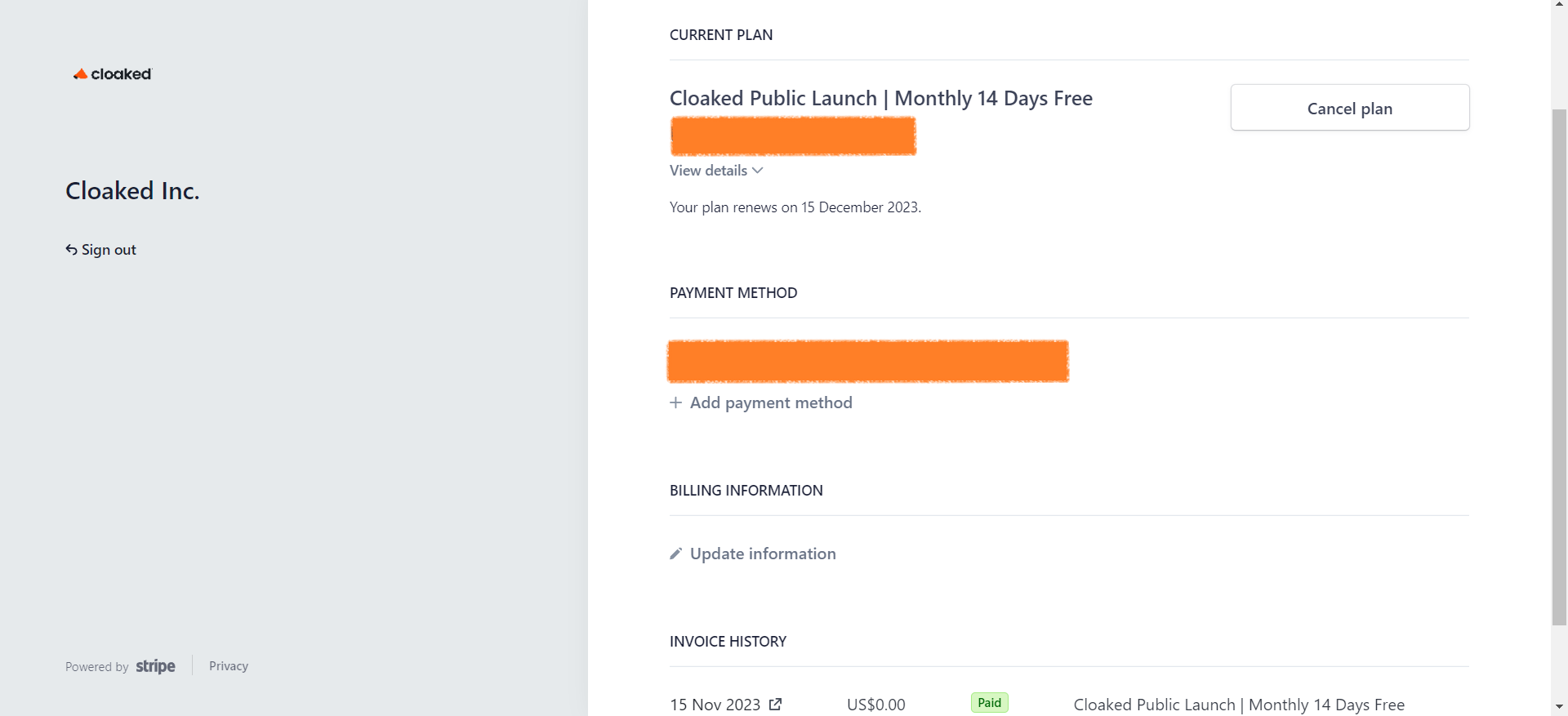This screenshot has height=716, width=1568.
Task: Click the Powered by text
Action: [97, 667]
